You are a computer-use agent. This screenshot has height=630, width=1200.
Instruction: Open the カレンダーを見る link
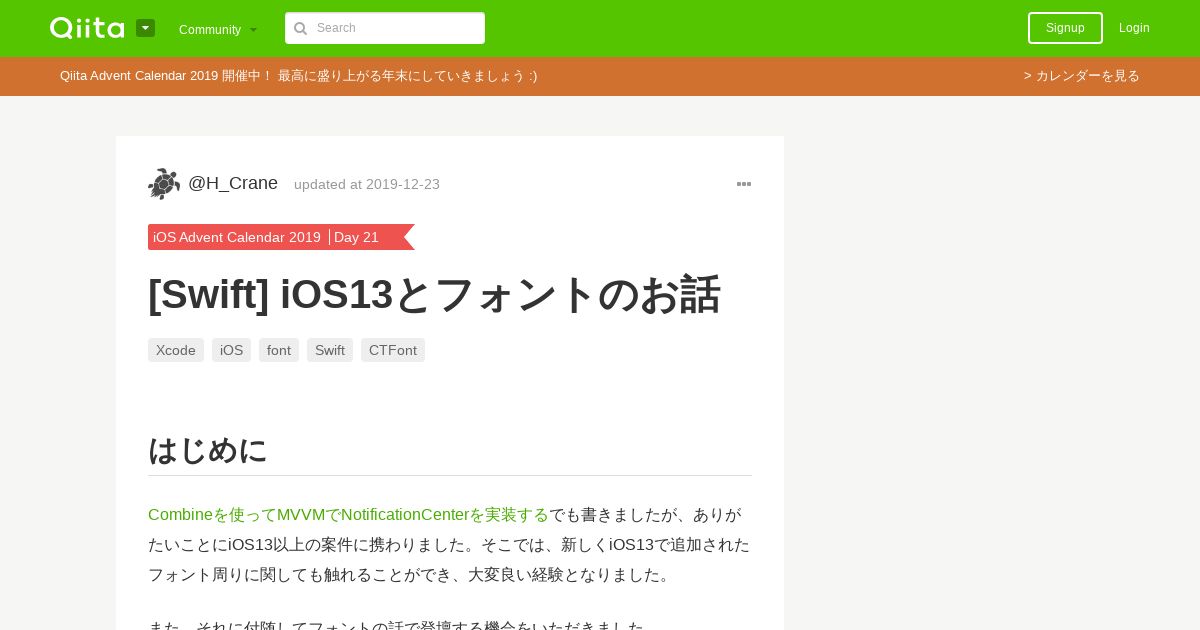(1081, 76)
